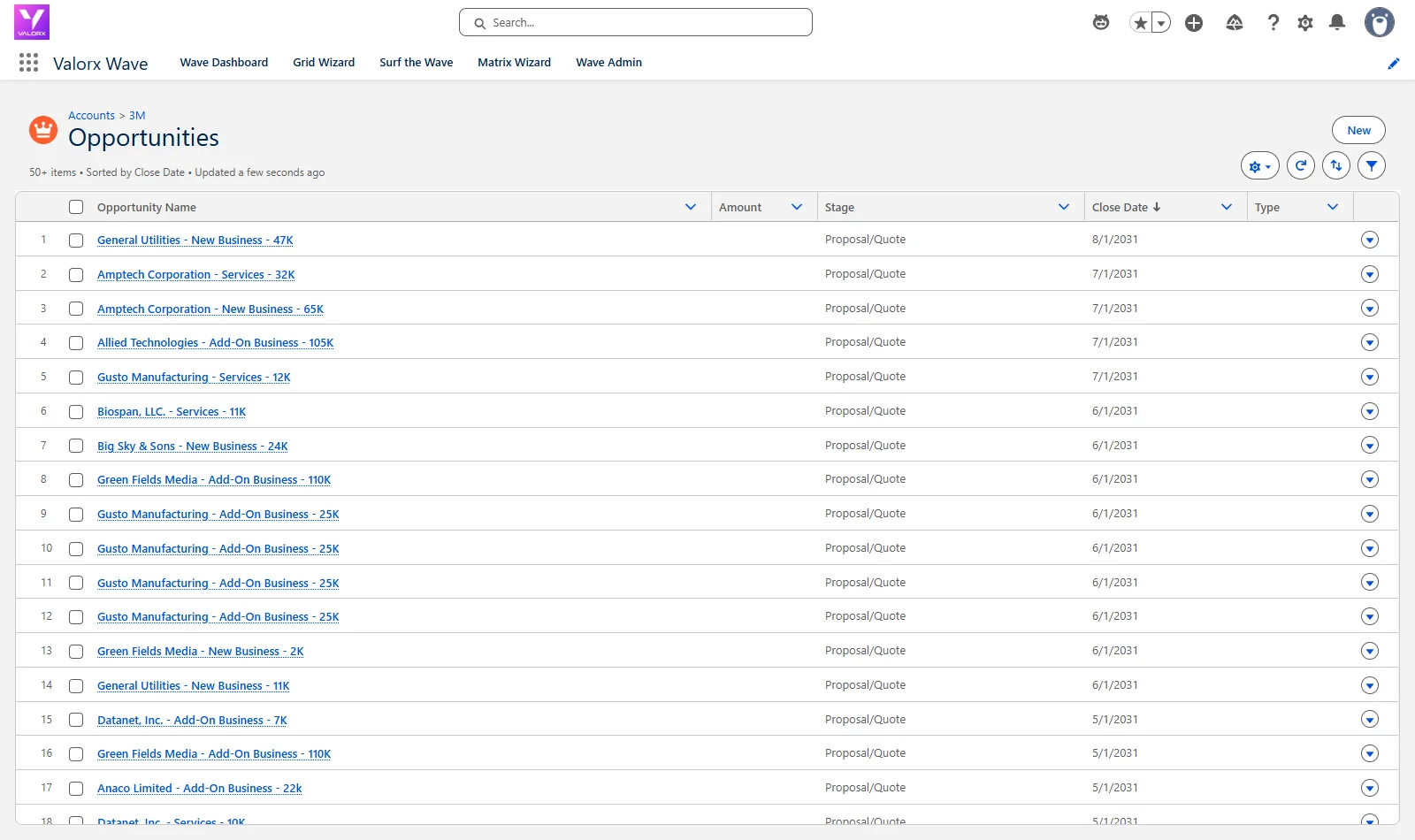Viewport: 1415px width, 840px height.
Task: Select the Biospan, LLC. - Services - 11K checkbox
Action: pyautogui.click(x=76, y=412)
